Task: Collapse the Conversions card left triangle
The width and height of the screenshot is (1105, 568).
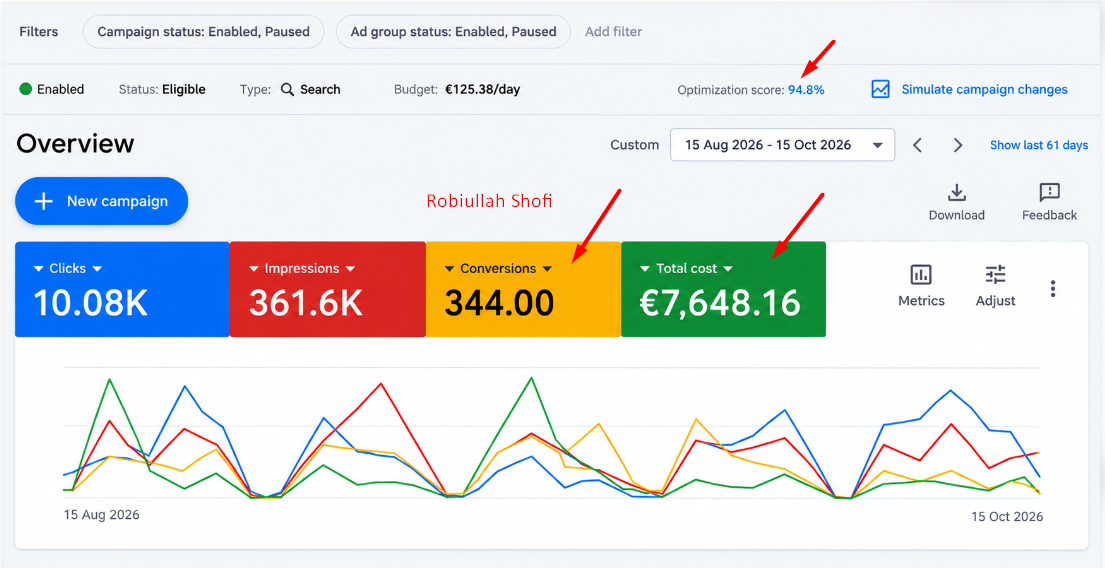Action: pyautogui.click(x=450, y=268)
